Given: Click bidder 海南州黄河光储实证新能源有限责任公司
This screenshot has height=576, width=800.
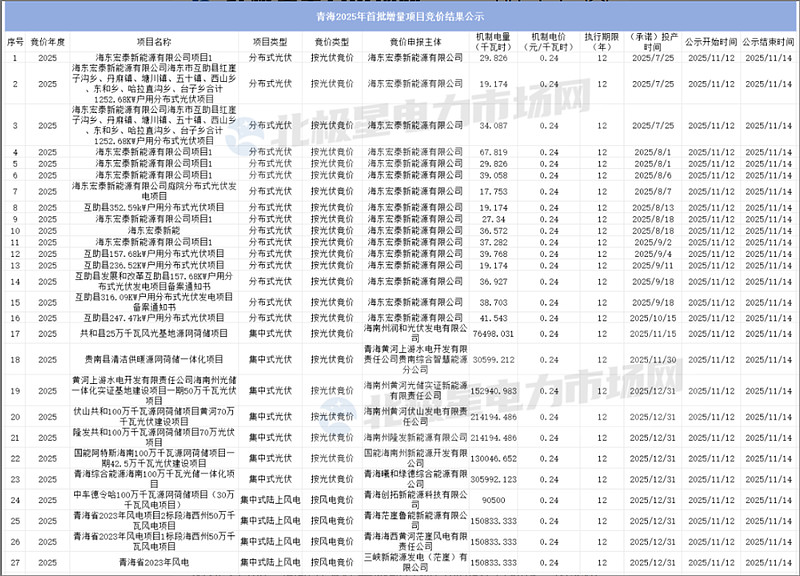Looking at the screenshot, I should click(x=415, y=391).
